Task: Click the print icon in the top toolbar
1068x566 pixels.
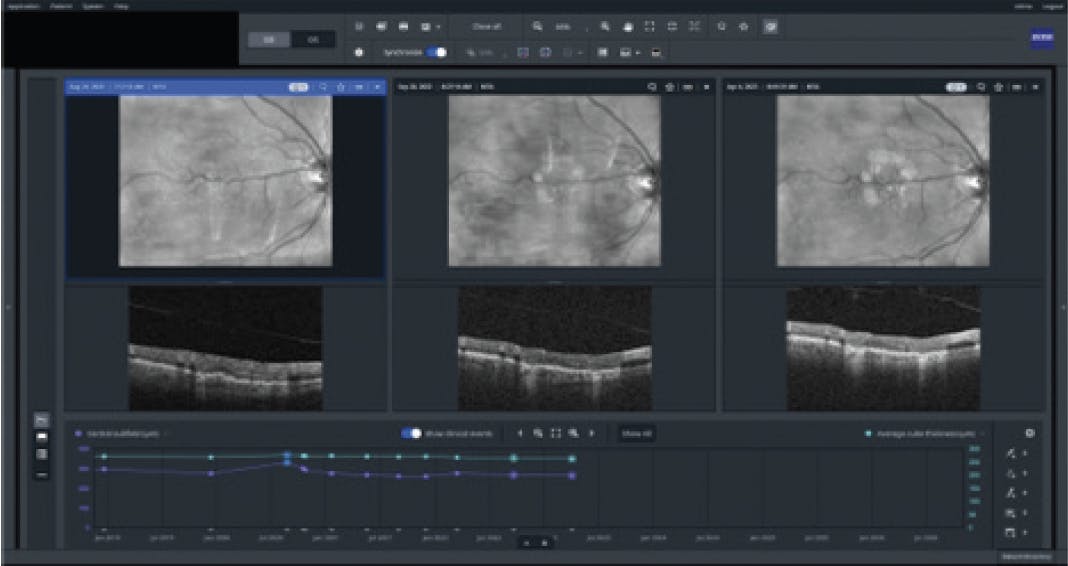Action: coord(403,26)
